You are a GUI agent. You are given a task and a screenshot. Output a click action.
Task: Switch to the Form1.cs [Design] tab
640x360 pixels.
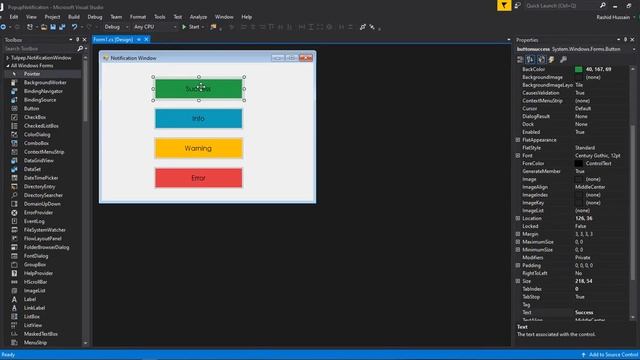pyautogui.click(x=113, y=40)
